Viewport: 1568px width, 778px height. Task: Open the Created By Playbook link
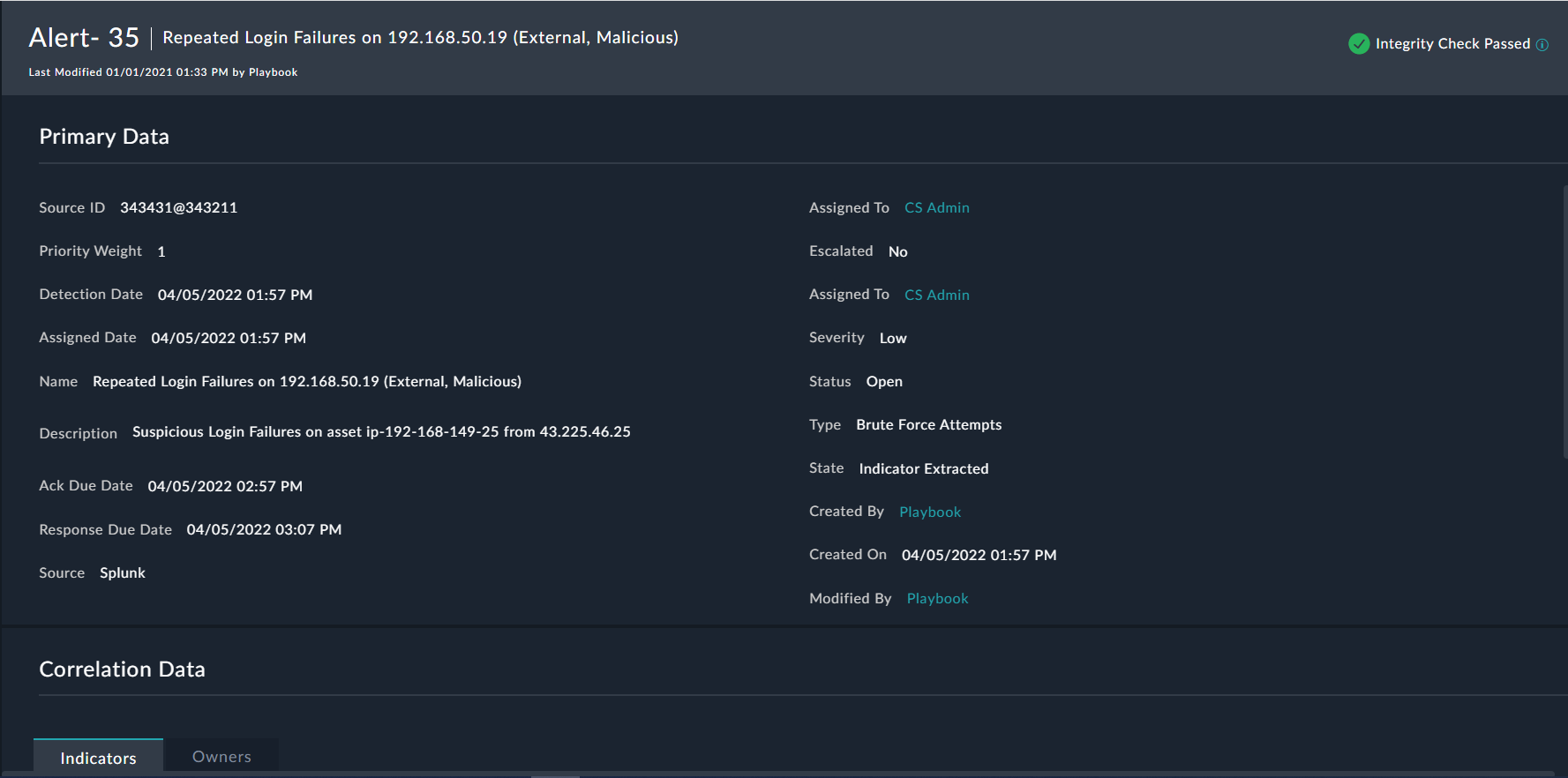coord(930,512)
